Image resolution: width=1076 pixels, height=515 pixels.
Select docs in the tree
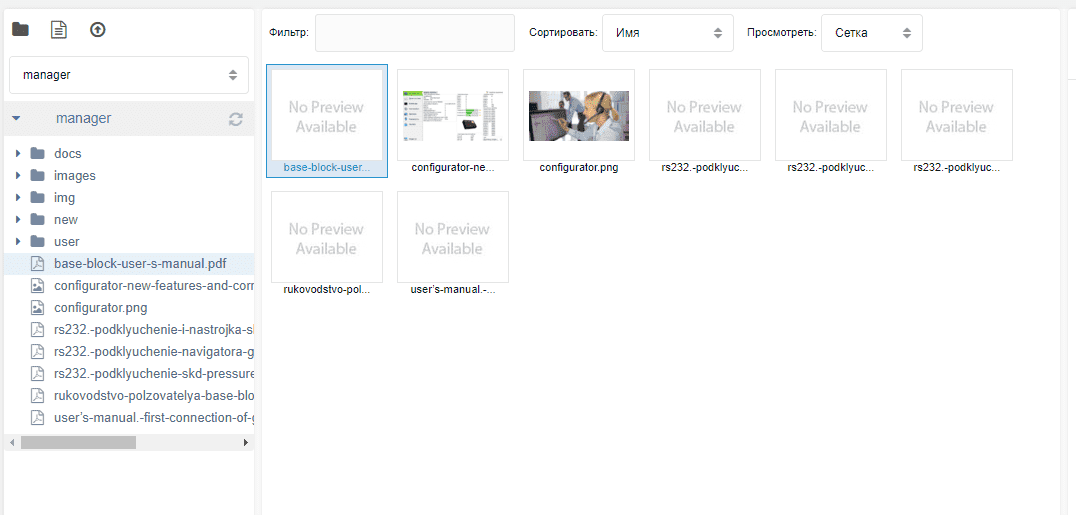click(x=68, y=154)
